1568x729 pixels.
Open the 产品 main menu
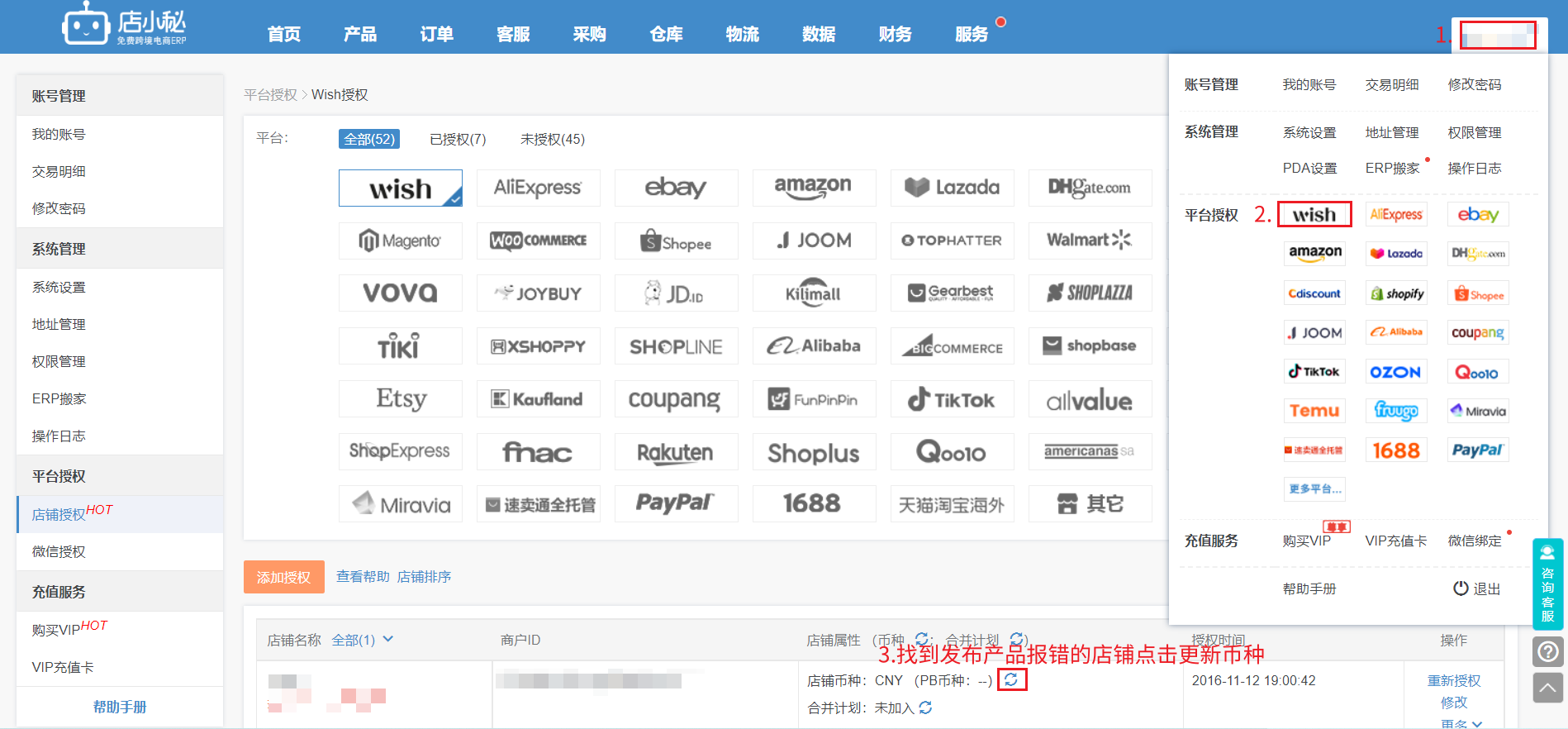point(360,34)
